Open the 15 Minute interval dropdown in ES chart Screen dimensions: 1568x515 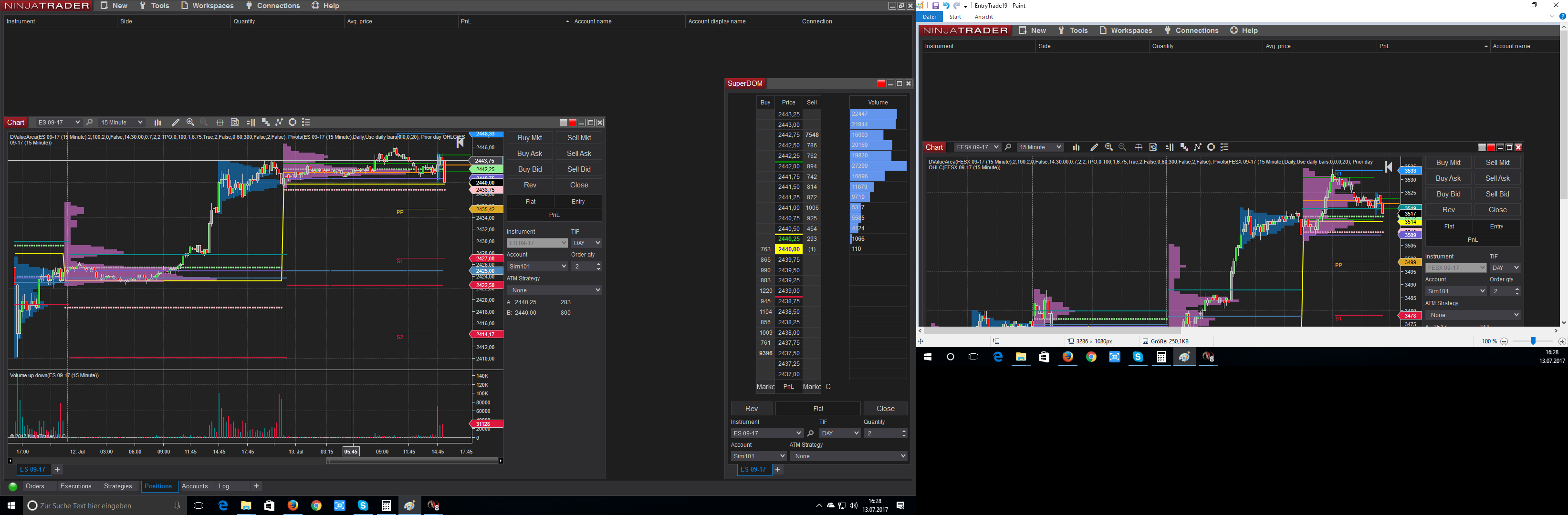click(122, 122)
